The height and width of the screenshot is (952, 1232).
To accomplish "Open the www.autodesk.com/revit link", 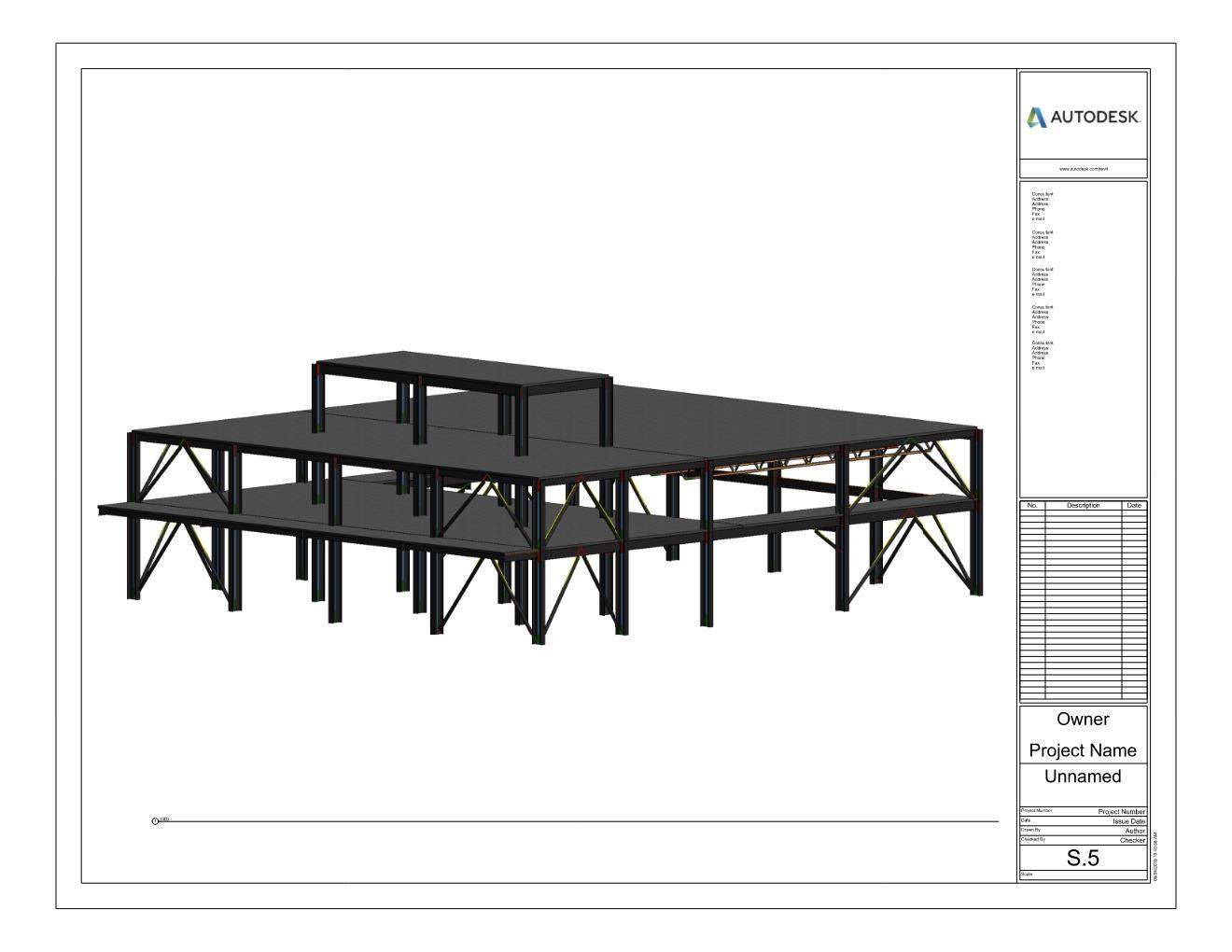I will [x=1083, y=169].
